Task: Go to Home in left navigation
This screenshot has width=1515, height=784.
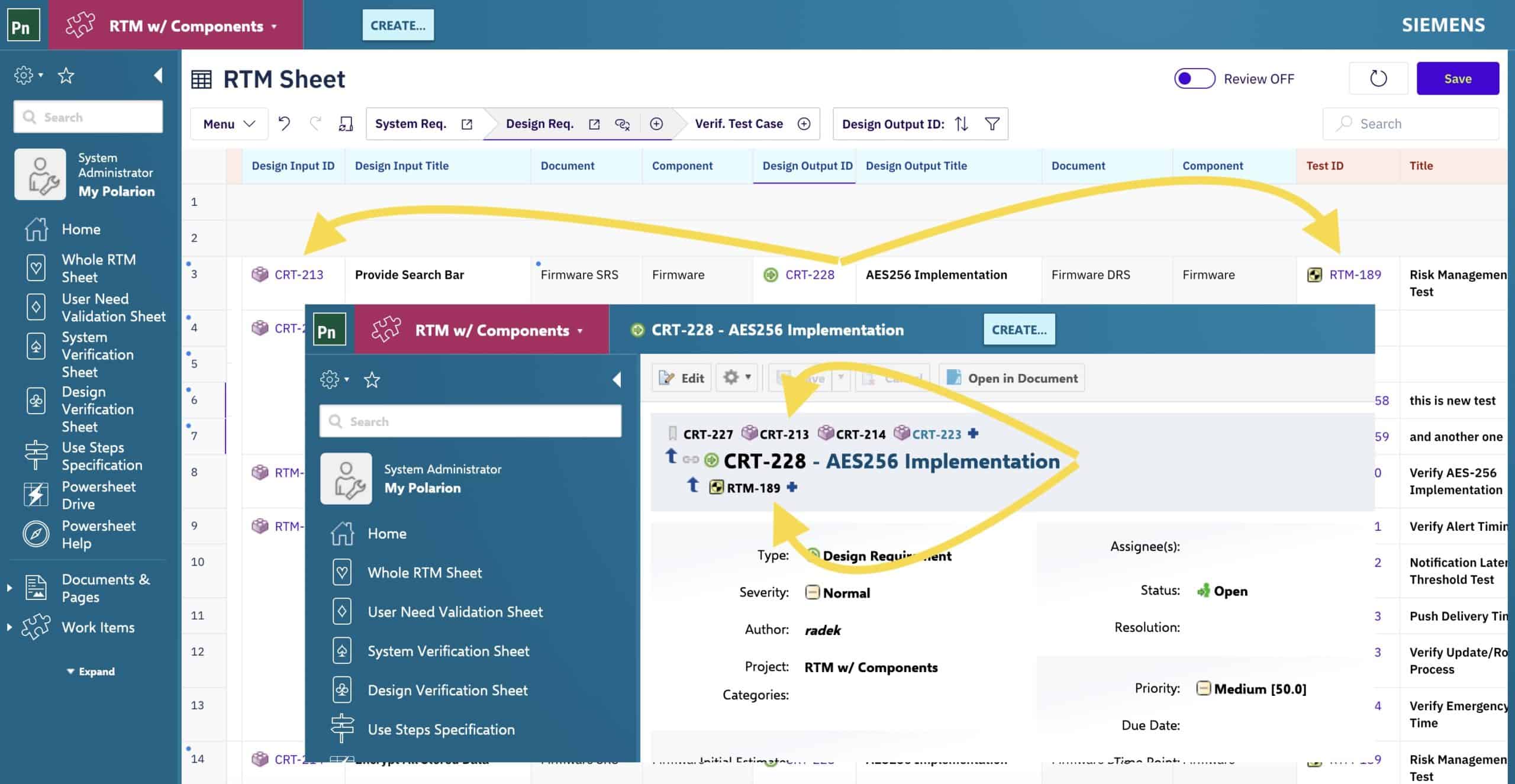Action: 81,229
